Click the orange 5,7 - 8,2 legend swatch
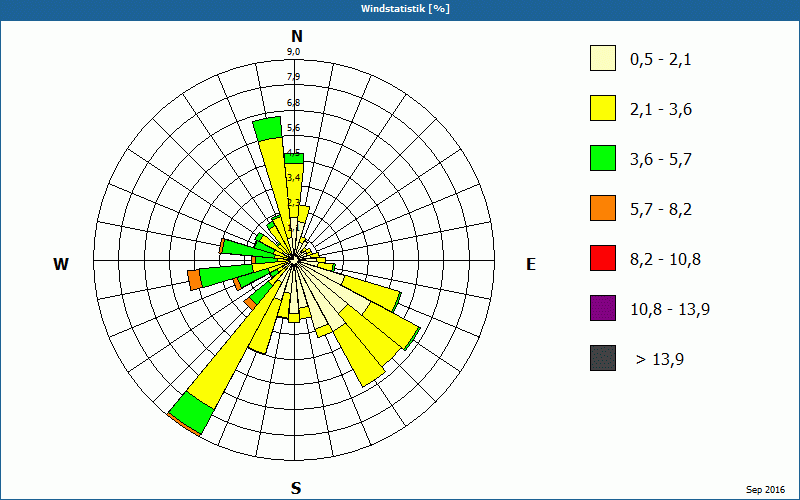Viewport: 800px width, 500px height. click(x=603, y=208)
